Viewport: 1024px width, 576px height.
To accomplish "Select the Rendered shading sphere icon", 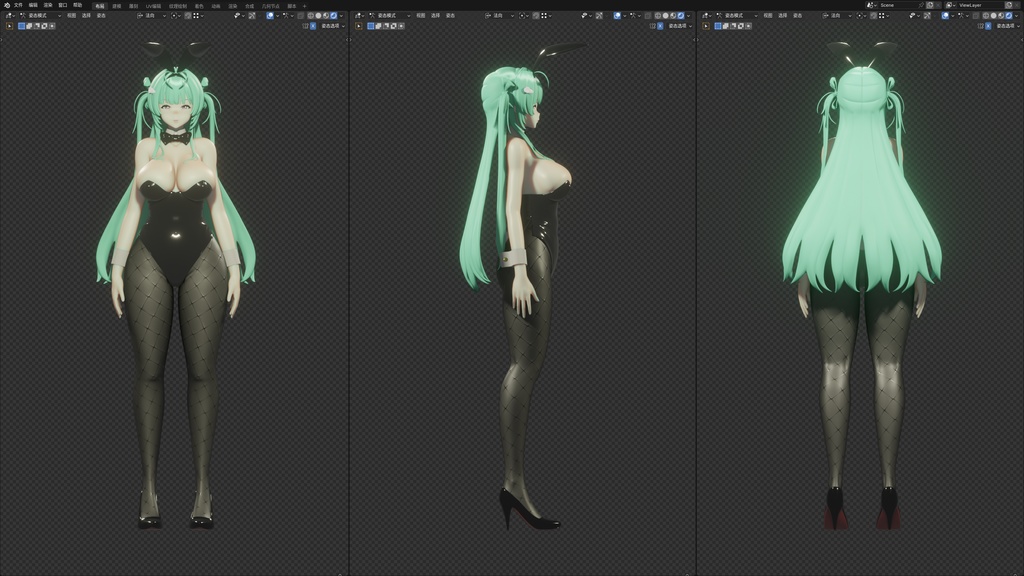I will pos(334,16).
